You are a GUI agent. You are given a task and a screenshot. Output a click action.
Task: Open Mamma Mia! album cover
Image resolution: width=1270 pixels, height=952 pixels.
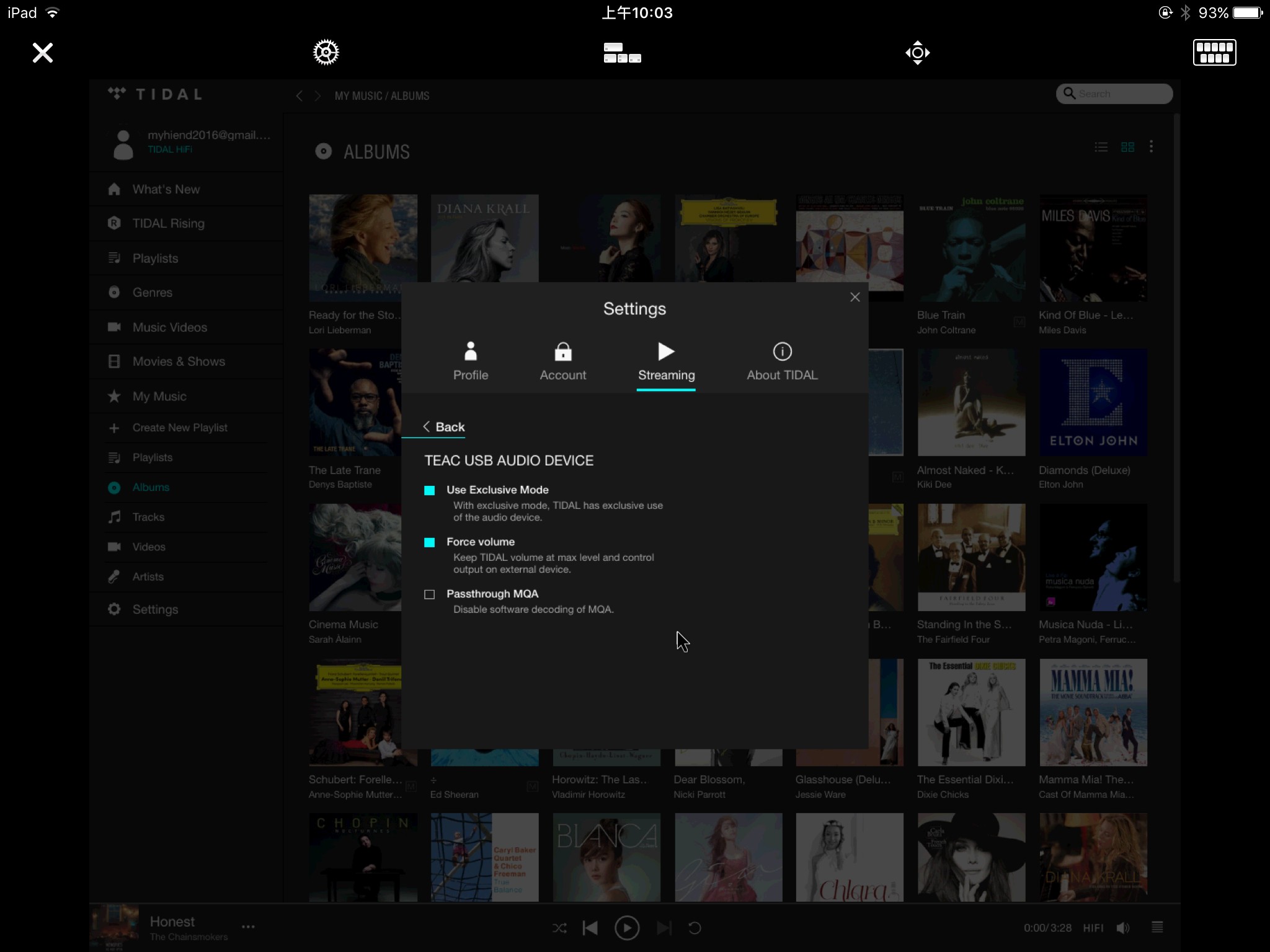pyautogui.click(x=1093, y=712)
